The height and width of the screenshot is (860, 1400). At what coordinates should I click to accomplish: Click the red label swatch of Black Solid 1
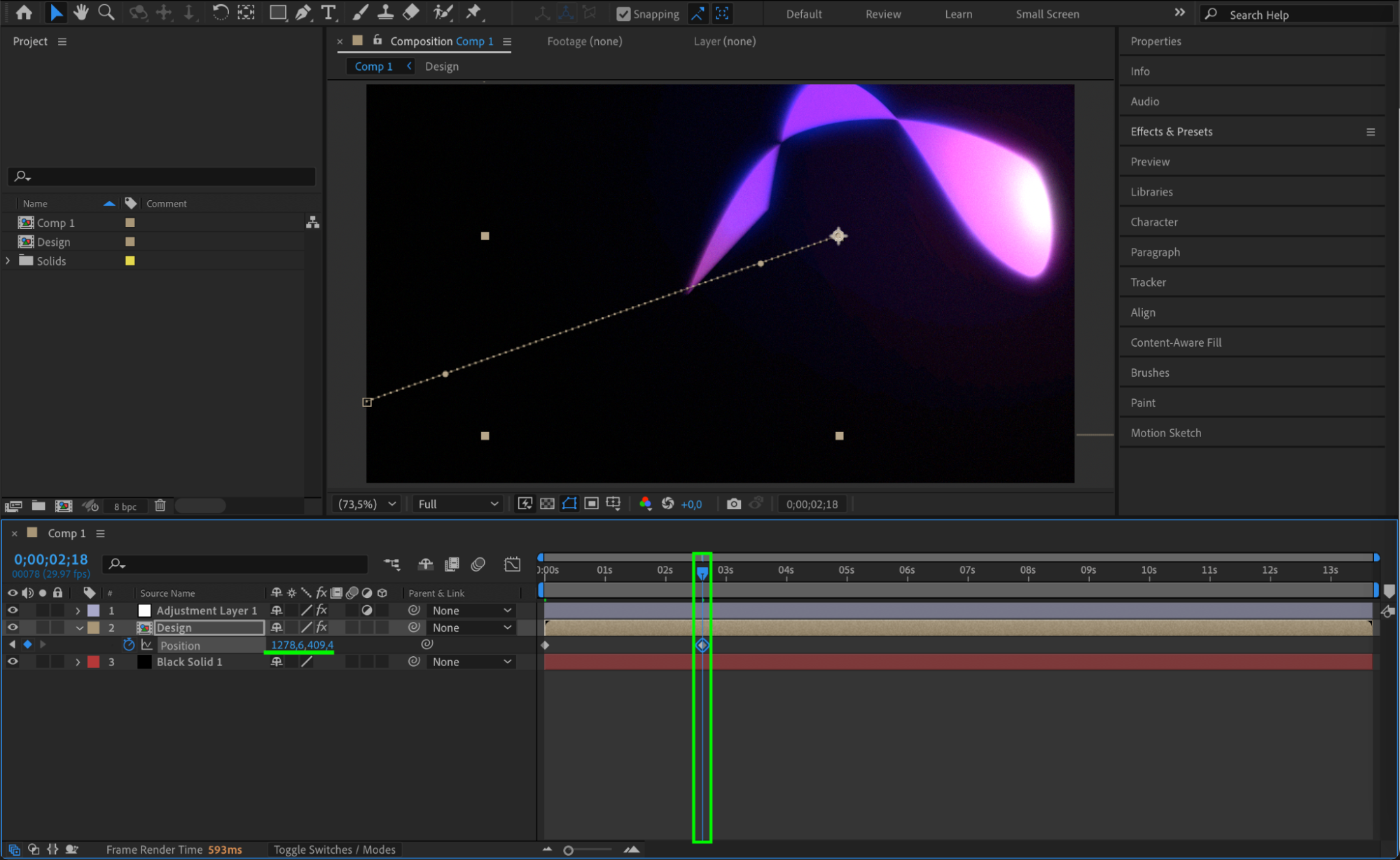(x=93, y=662)
